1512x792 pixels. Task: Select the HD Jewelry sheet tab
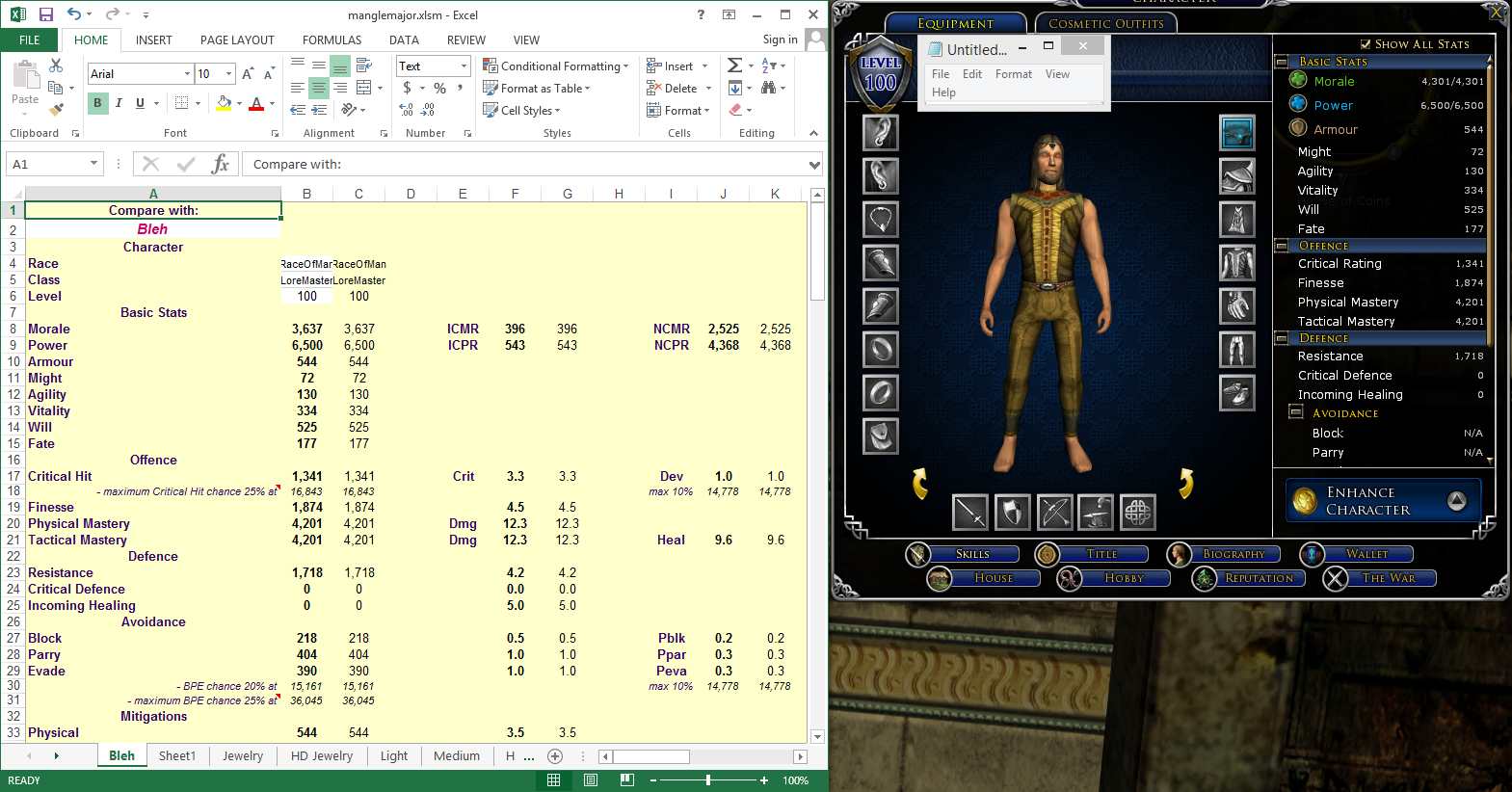point(322,755)
